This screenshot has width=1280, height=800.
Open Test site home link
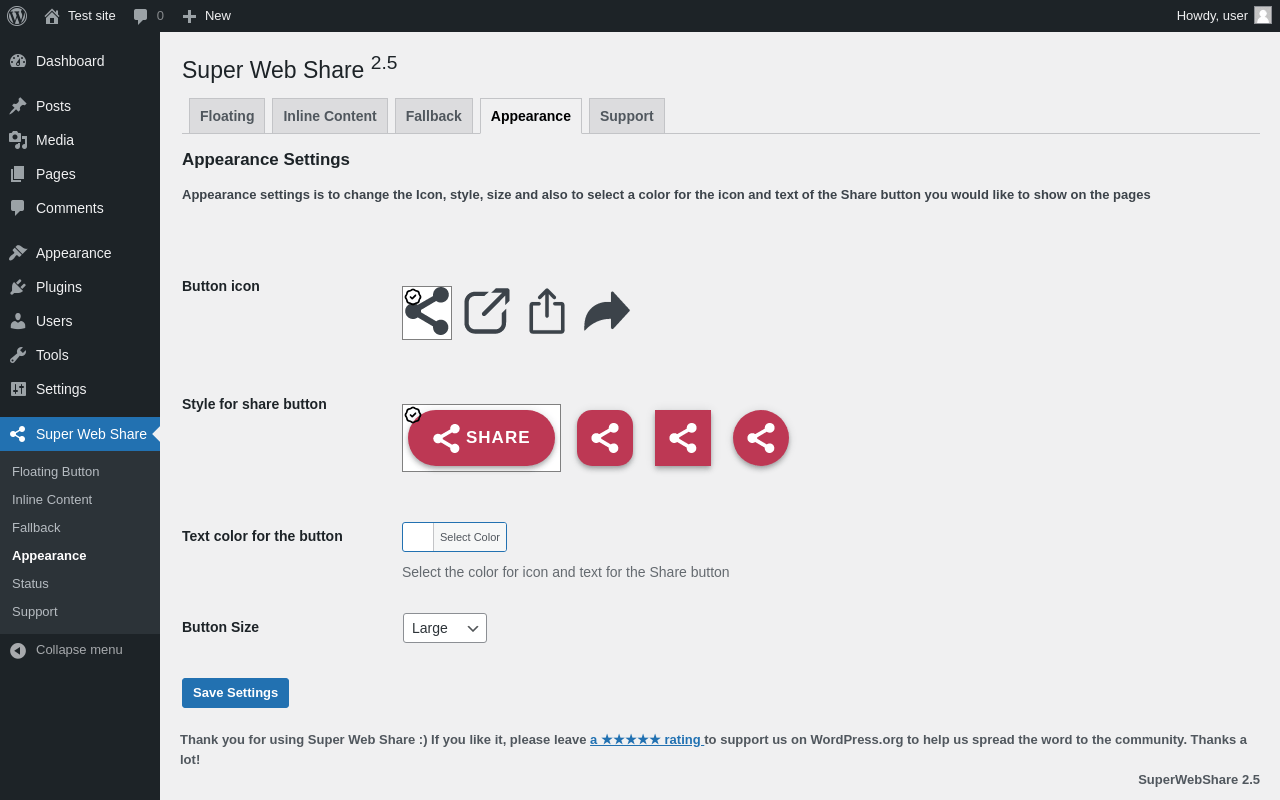[80, 16]
